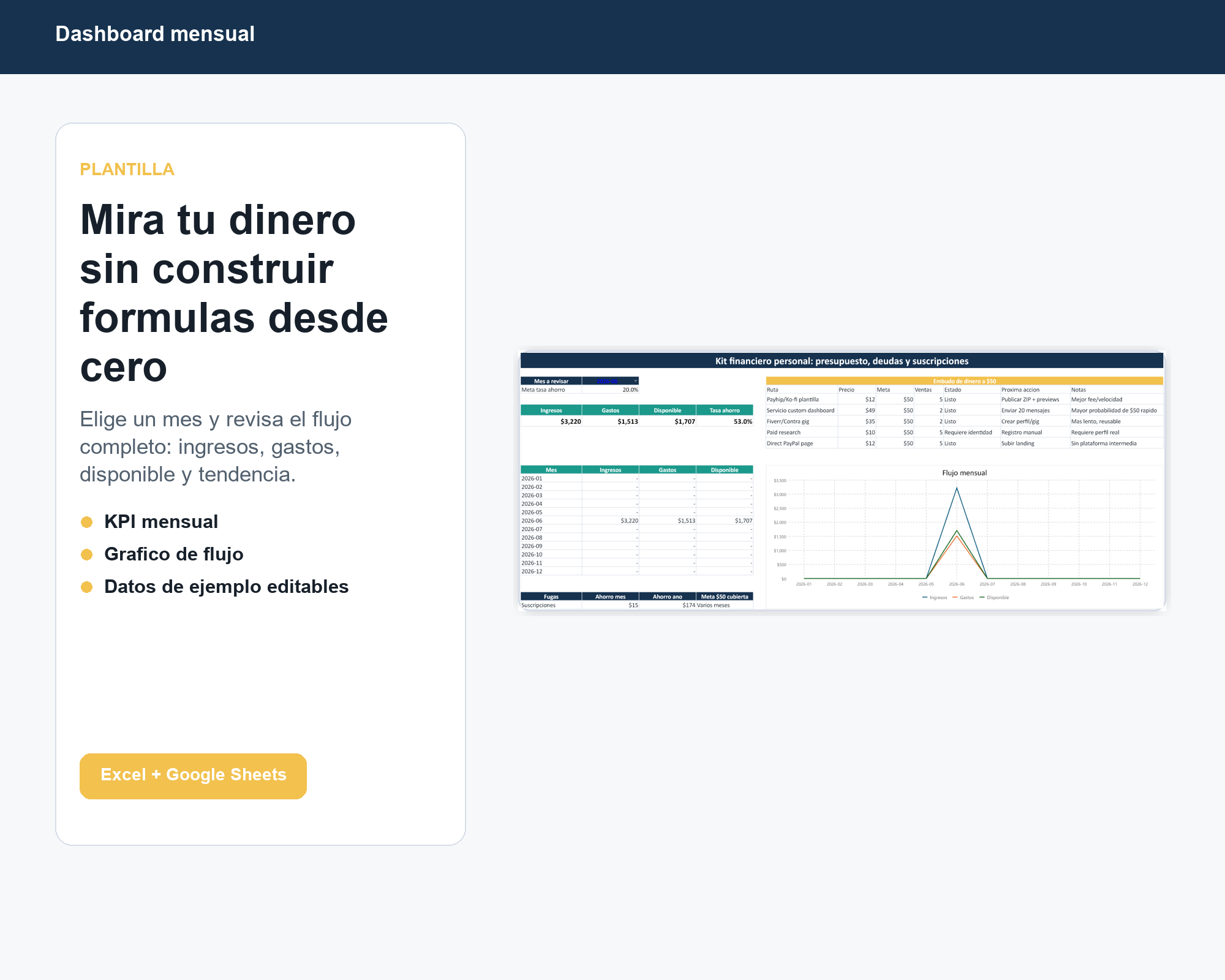The height and width of the screenshot is (980, 1225).
Task: Select the Fiverr/Contra gig row
Action: [964, 421]
